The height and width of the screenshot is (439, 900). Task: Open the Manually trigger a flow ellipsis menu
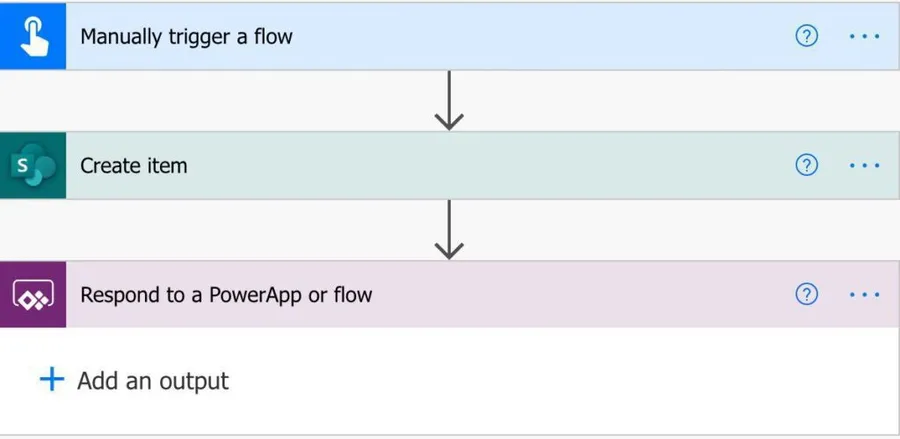(864, 36)
